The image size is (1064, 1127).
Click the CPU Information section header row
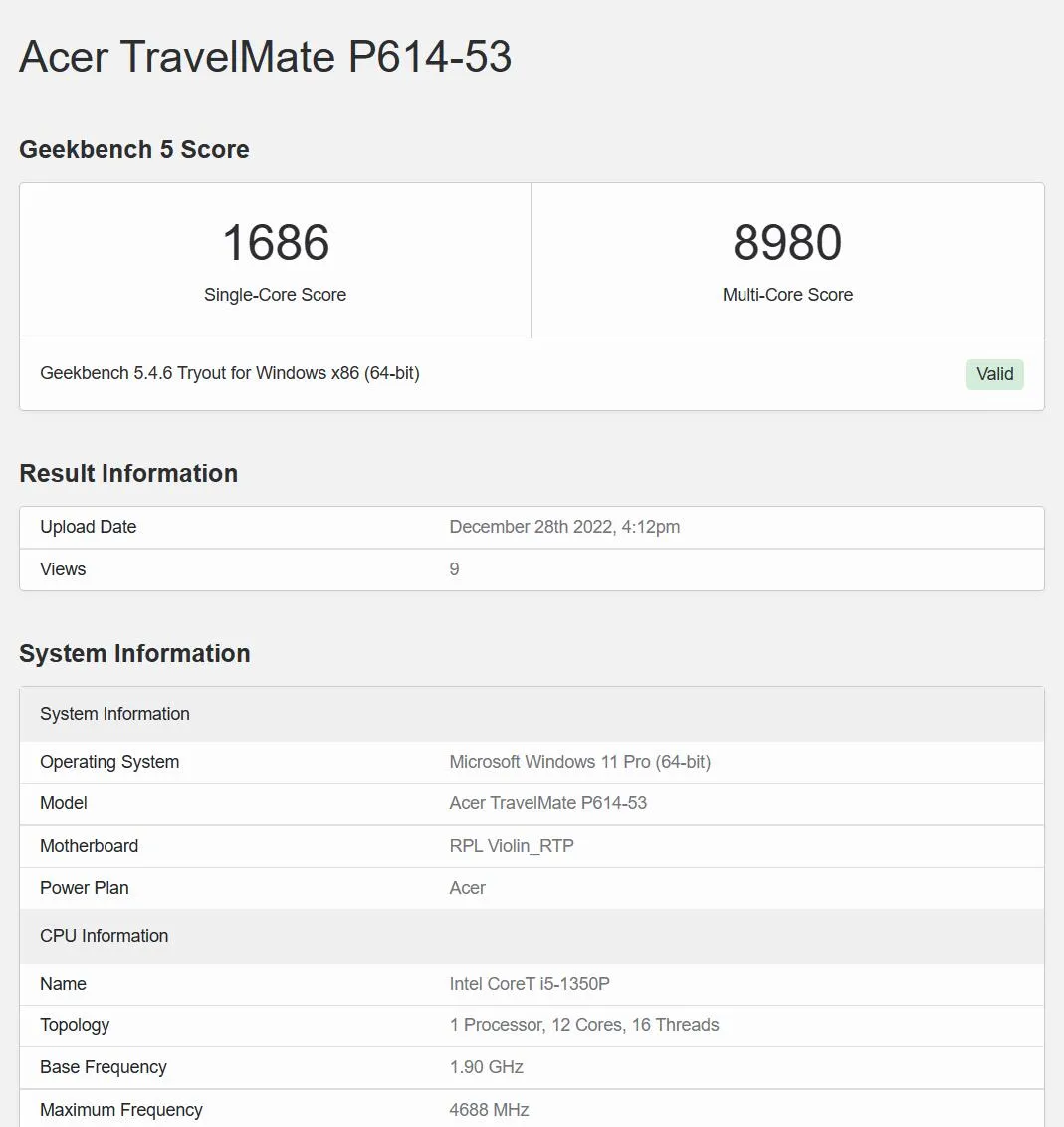pos(532,936)
